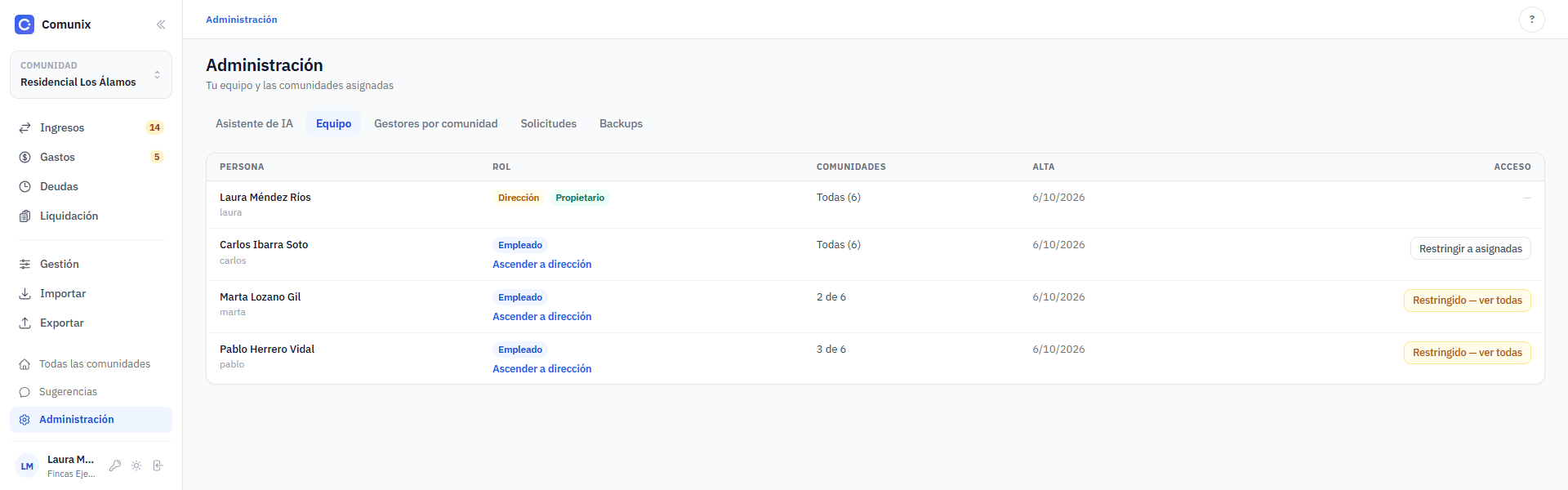Click Ascender a dirección for Pablo Herrero Vidal
1568x490 pixels.
[541, 369]
